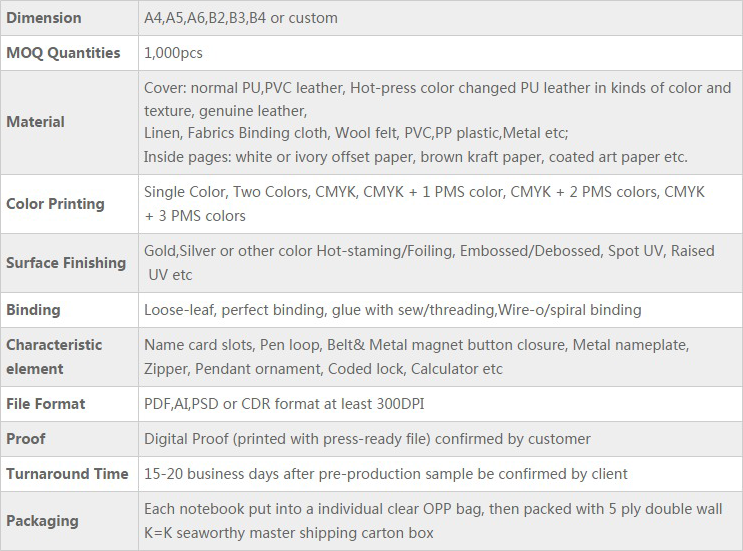Click the Proof row label
Screen dimensions: 743x551
pos(26,439)
